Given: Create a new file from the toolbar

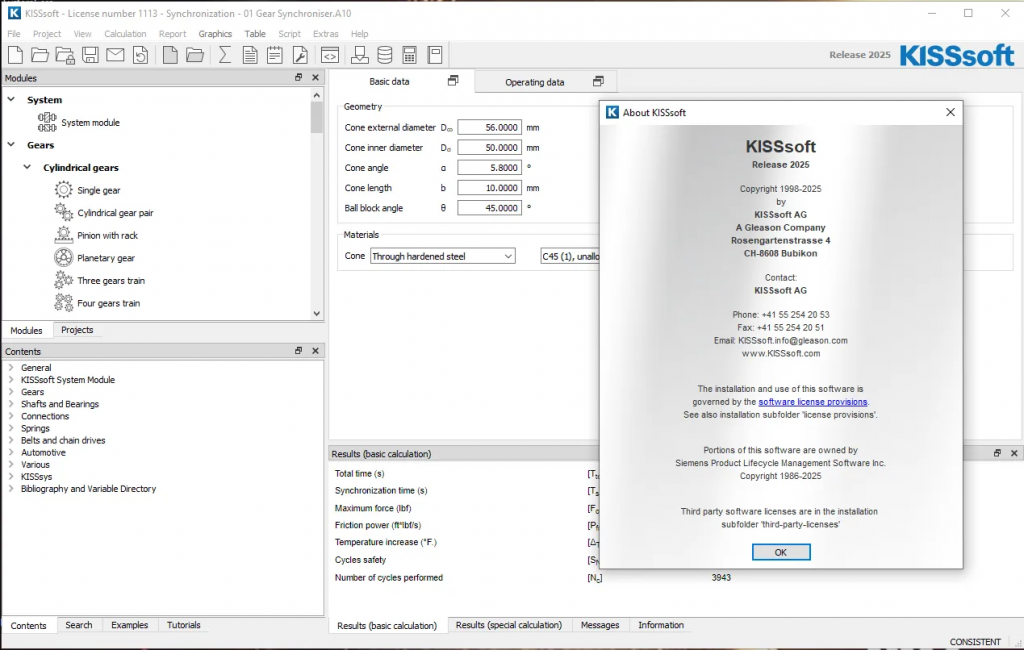Looking at the screenshot, I should point(15,55).
